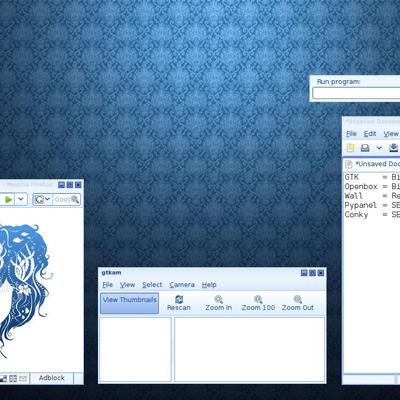The width and height of the screenshot is (400, 400).
Task: Open the recent files dropdown arrow in text editor
Action: tap(379, 148)
